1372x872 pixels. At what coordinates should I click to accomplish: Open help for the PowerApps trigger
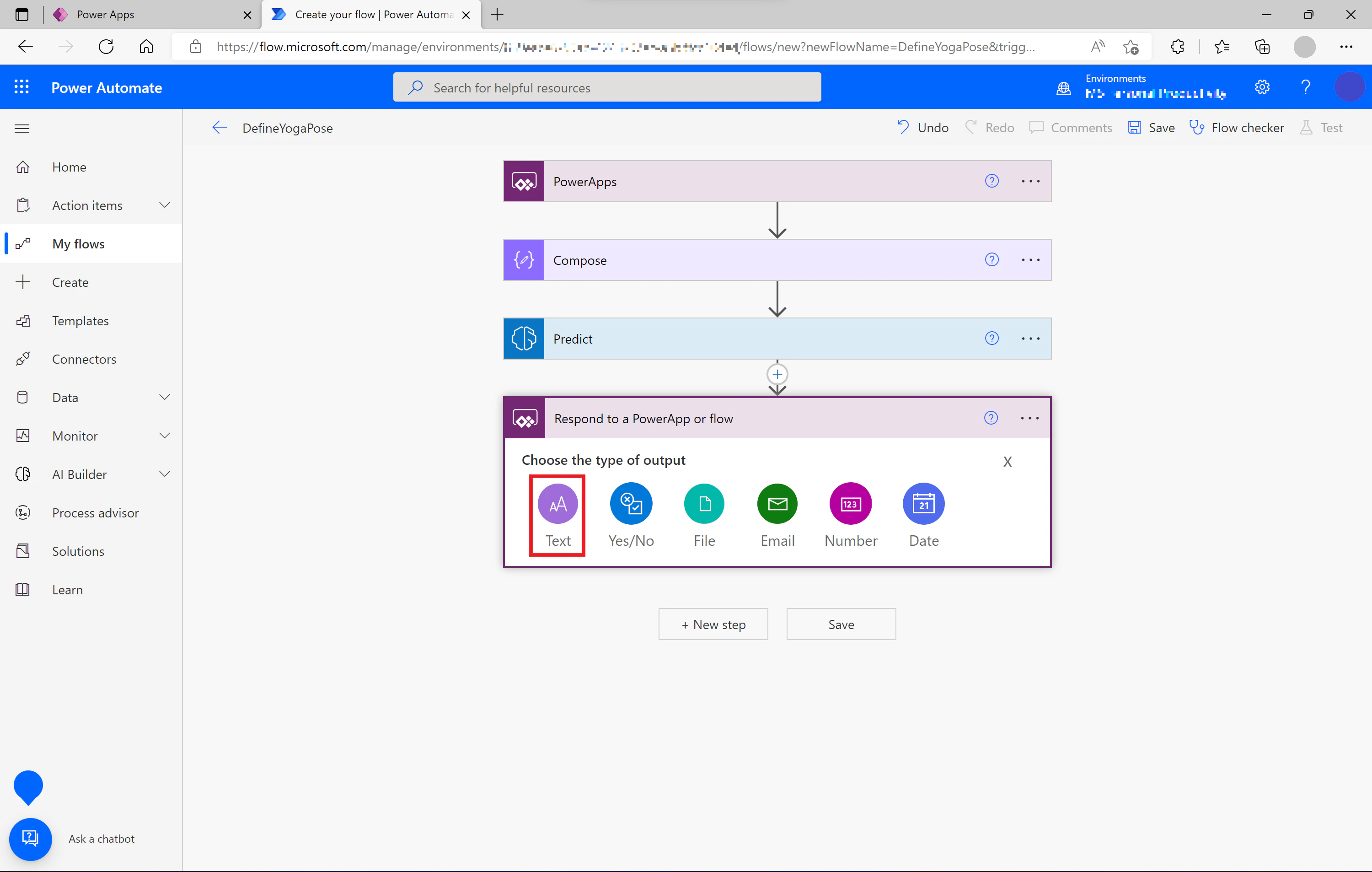point(991,181)
